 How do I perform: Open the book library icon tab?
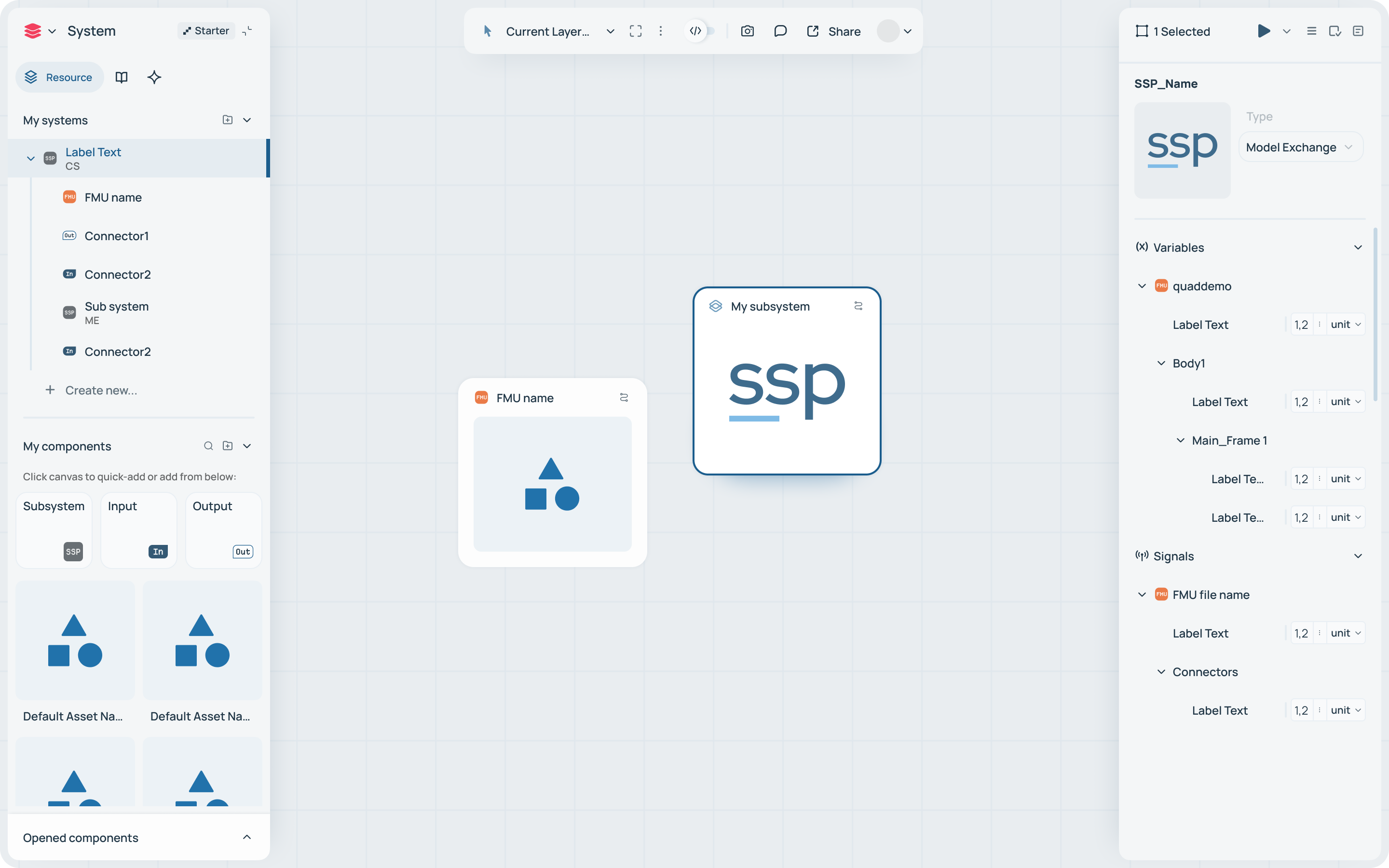click(x=121, y=77)
